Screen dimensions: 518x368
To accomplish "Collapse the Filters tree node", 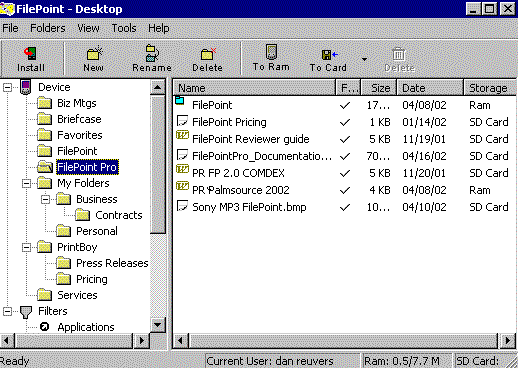I will tap(7, 311).
